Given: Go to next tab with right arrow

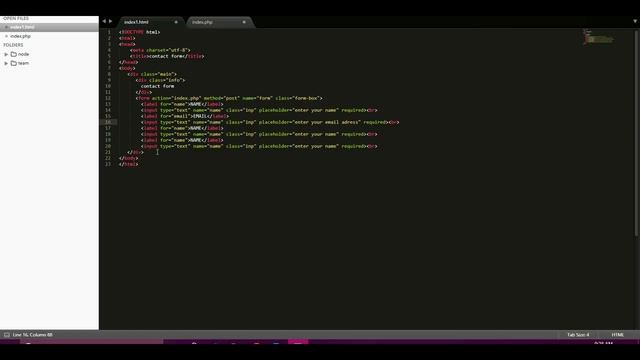Looking at the screenshot, I should click(x=111, y=21).
